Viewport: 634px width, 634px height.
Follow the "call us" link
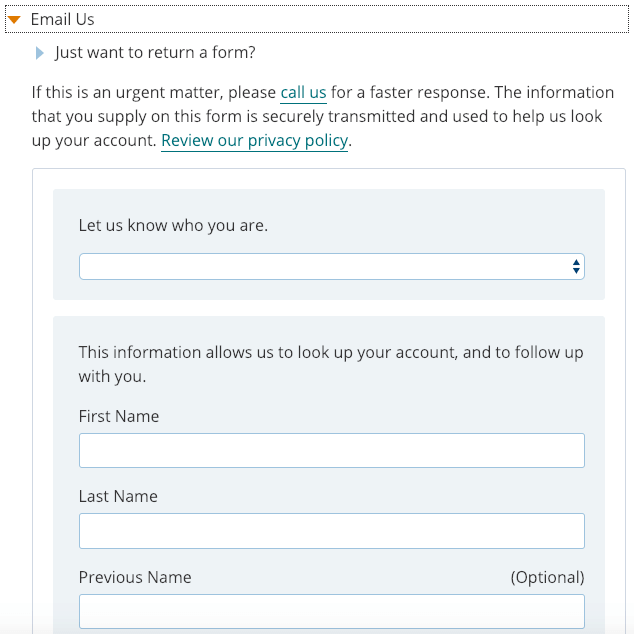[x=303, y=93]
